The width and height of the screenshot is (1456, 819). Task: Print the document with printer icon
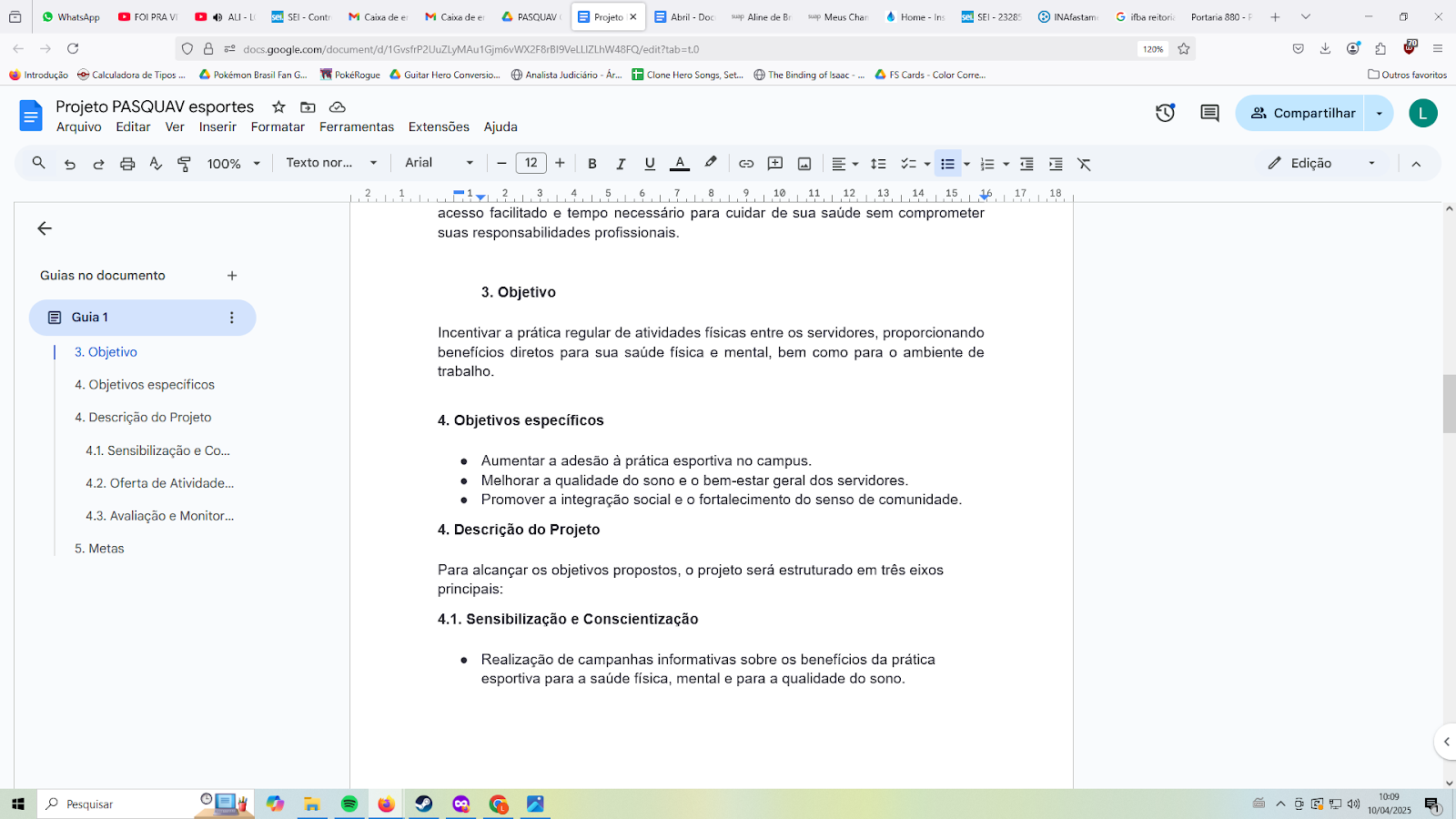pos(127,164)
